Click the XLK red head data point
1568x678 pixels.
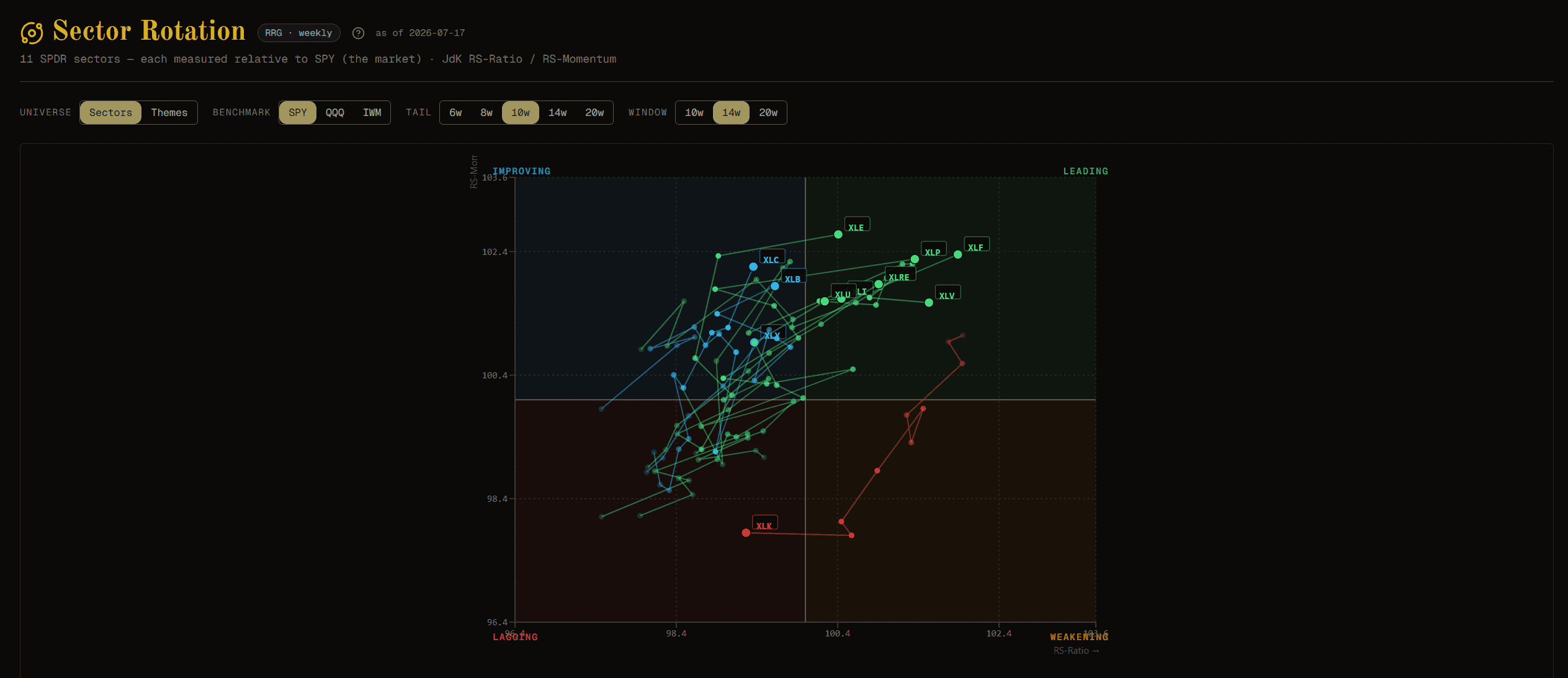[746, 533]
